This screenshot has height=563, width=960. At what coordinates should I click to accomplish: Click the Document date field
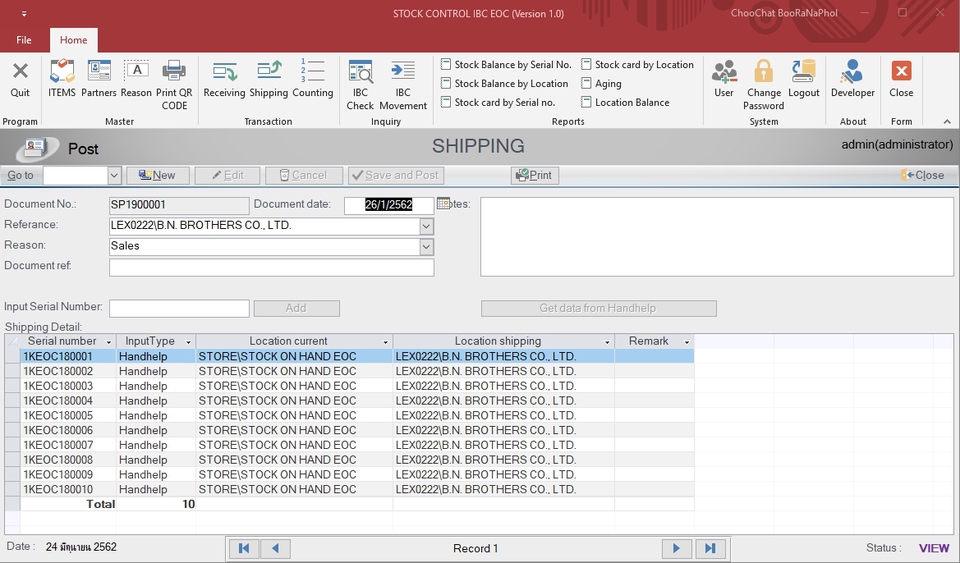pyautogui.click(x=389, y=205)
